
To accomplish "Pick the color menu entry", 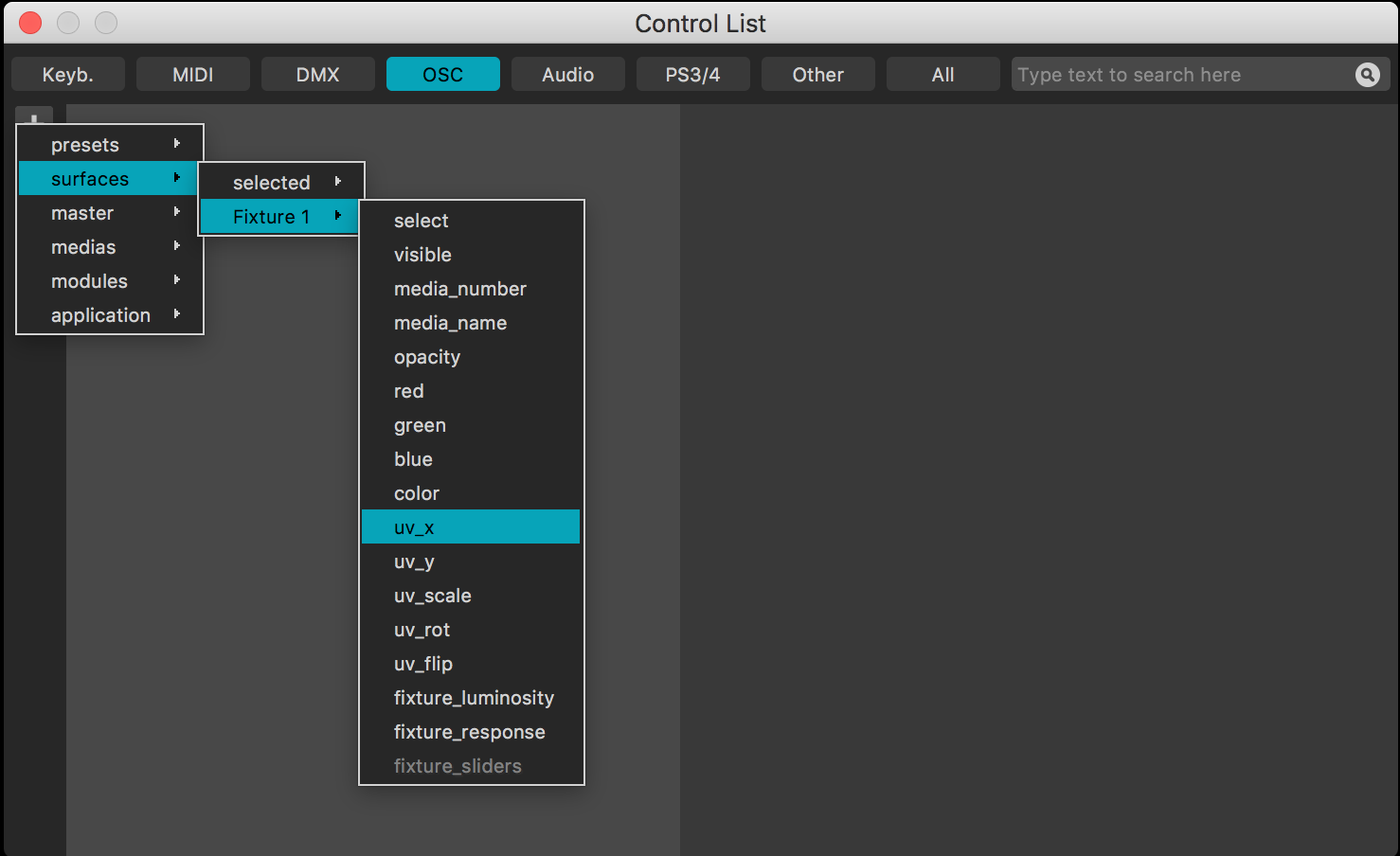I will tap(471, 493).
